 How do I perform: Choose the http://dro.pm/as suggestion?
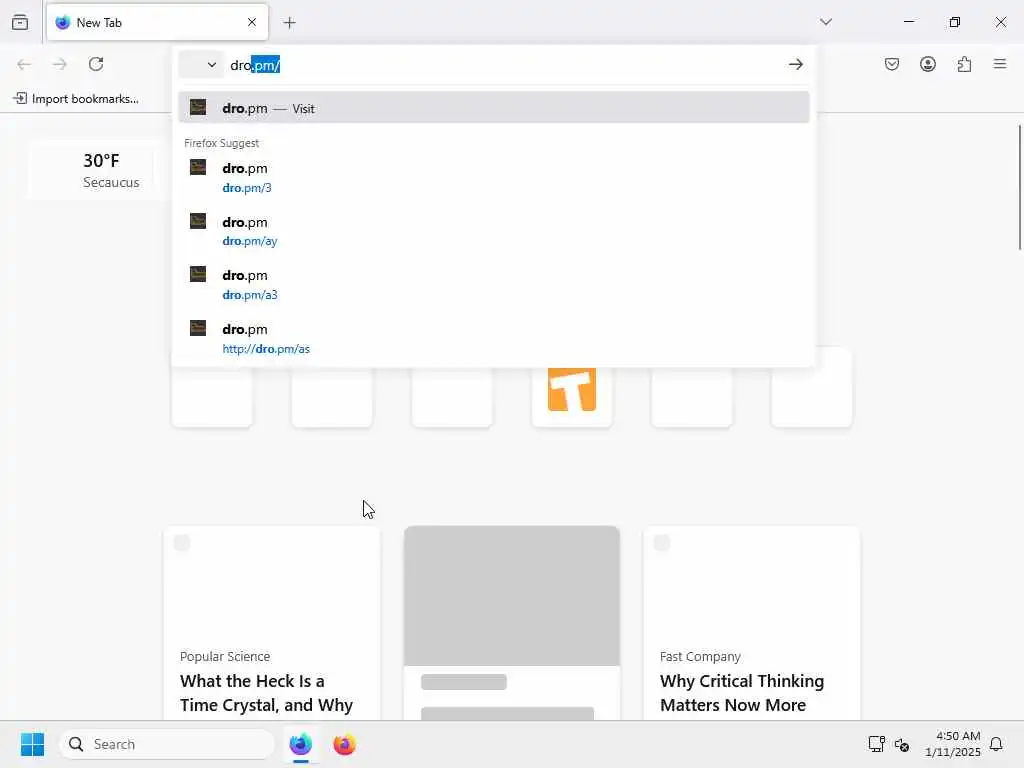(x=494, y=338)
